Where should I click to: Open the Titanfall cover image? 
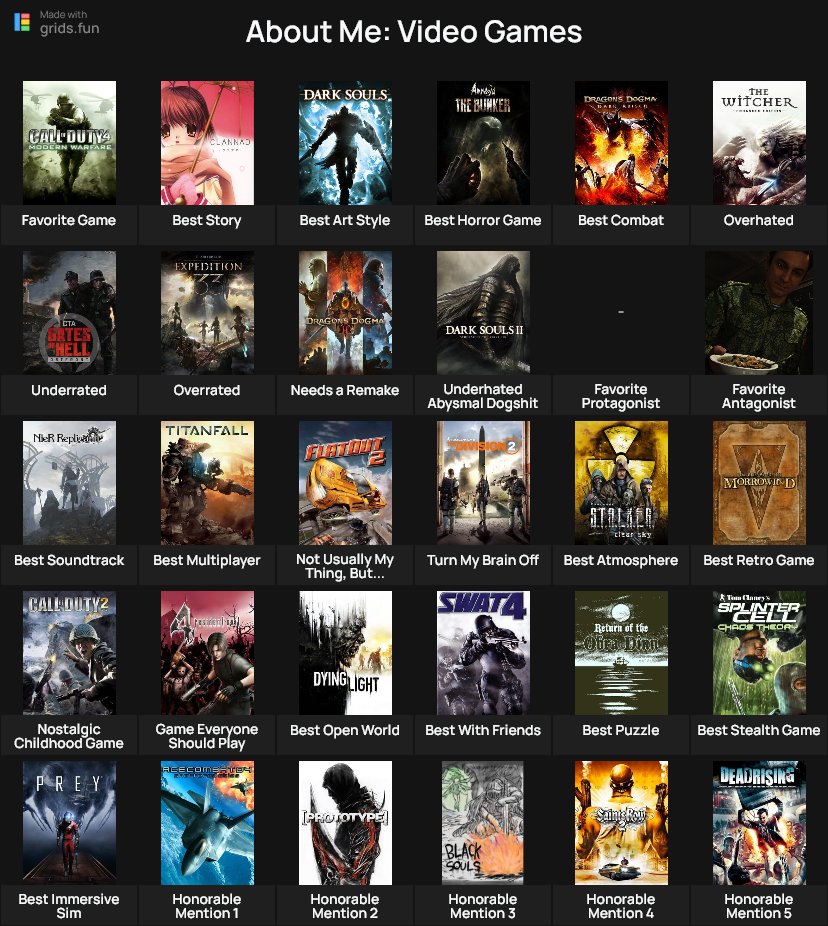[207, 483]
